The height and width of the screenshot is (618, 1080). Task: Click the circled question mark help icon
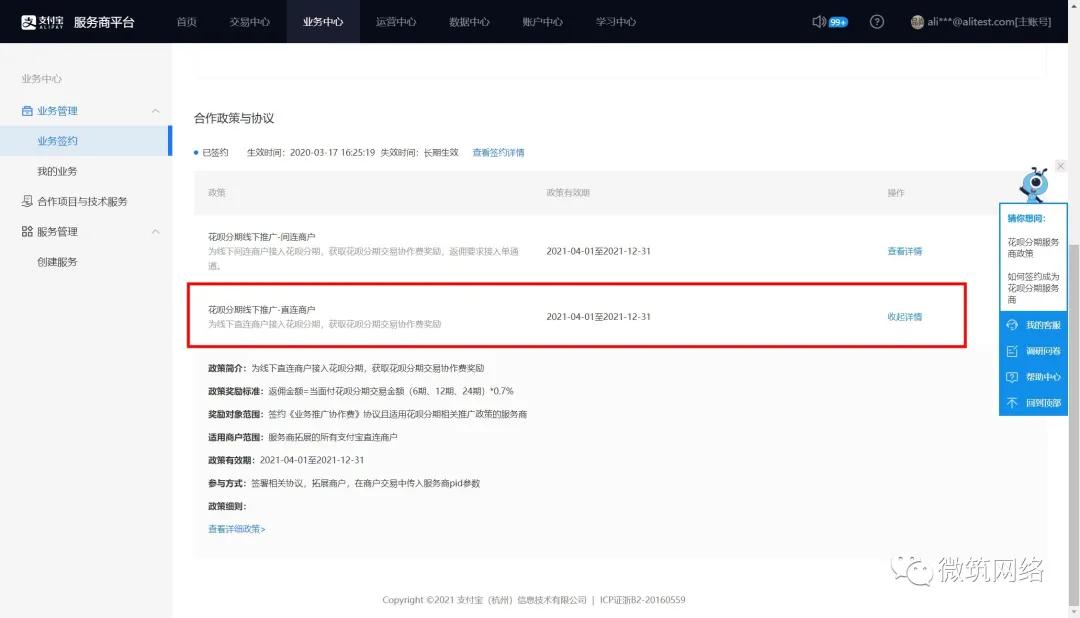[876, 21]
